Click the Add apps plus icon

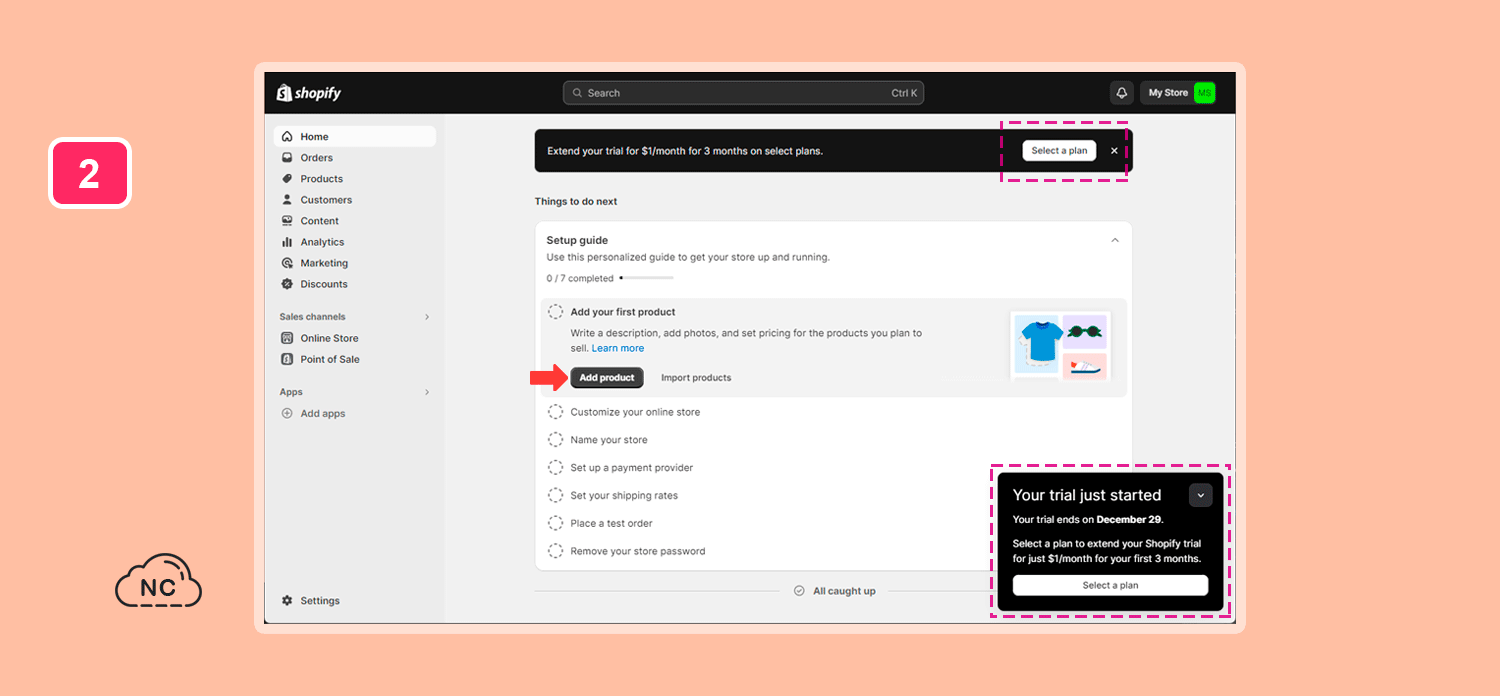pos(287,413)
